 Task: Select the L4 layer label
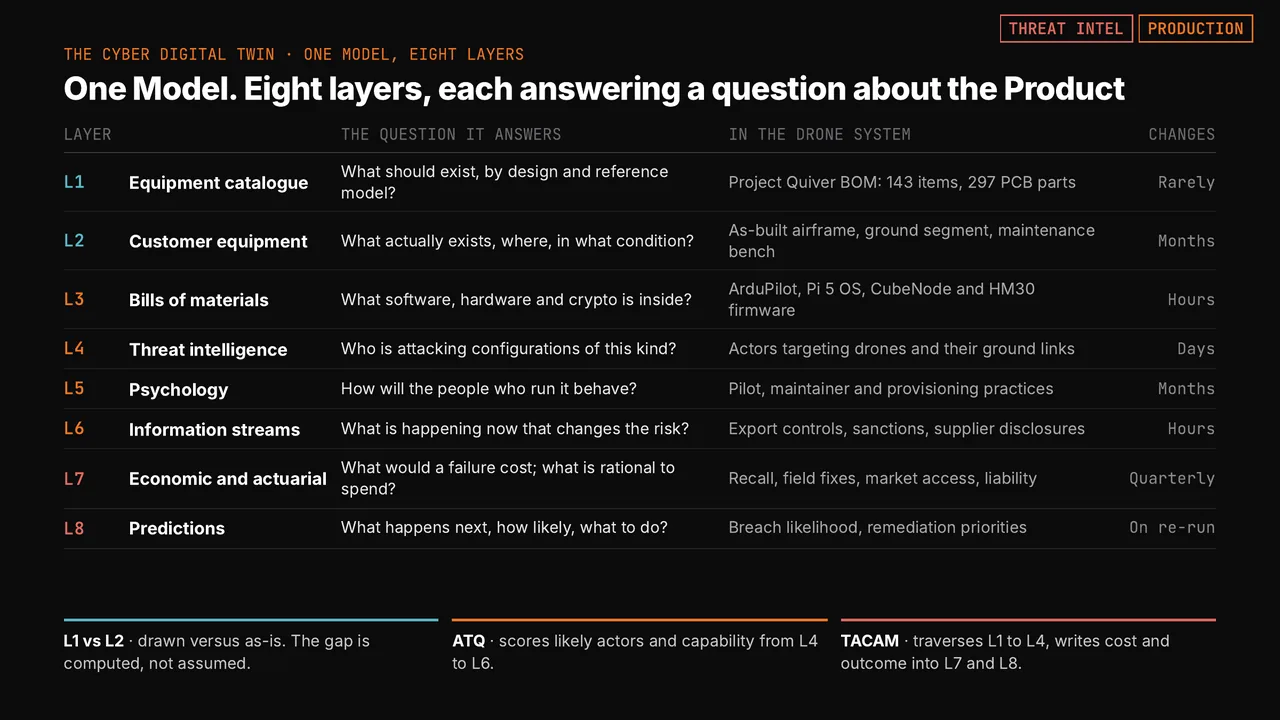74,349
